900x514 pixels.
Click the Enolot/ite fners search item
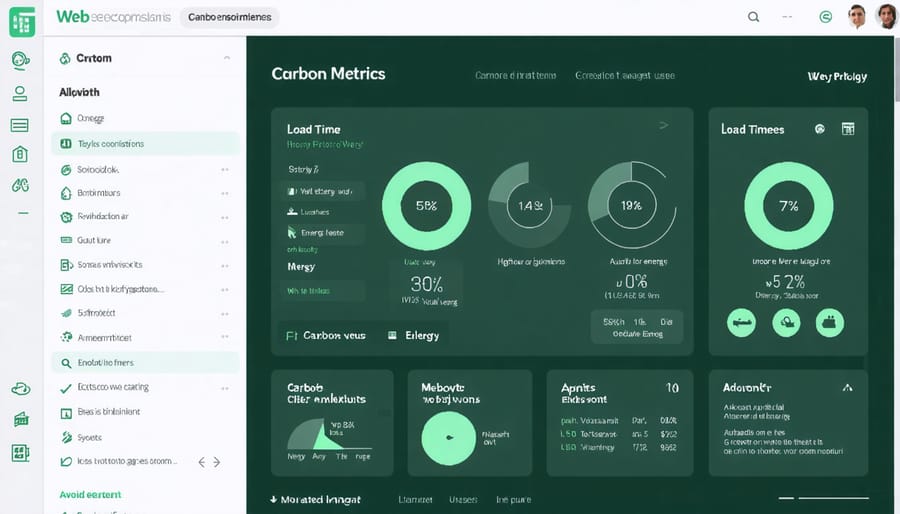pyautogui.click(x=145, y=363)
